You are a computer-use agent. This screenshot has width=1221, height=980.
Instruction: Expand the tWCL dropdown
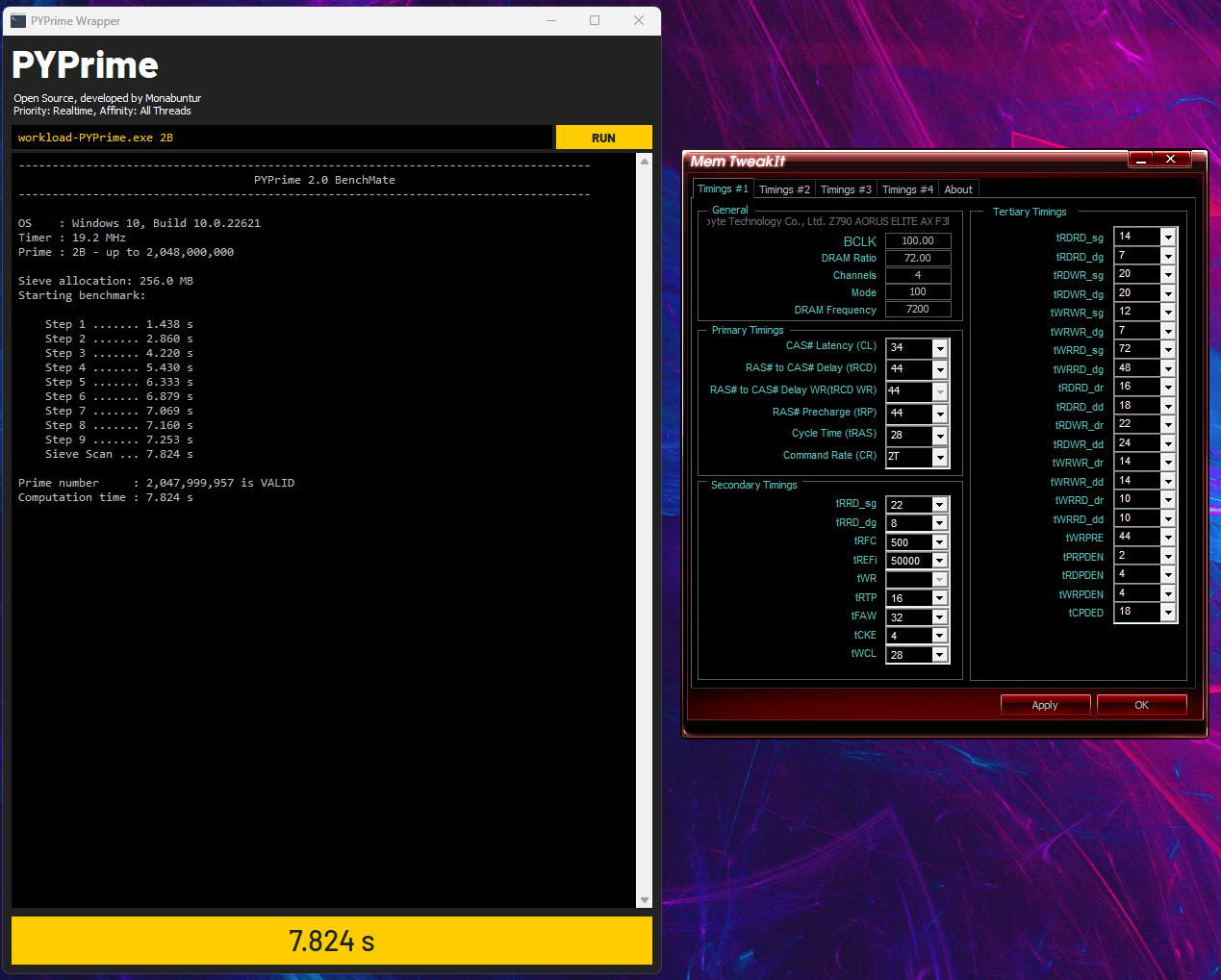tap(940, 655)
